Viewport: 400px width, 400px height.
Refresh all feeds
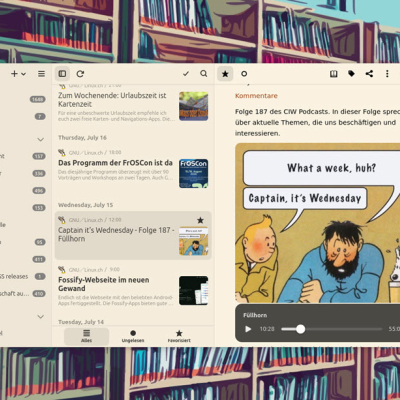coord(80,74)
